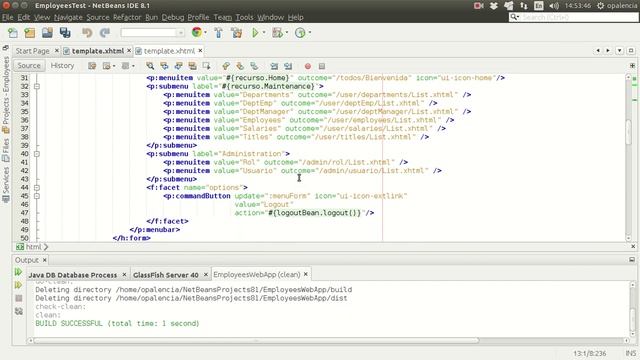The image size is (640, 360).
Task: Open the Projects - Employees side panel
Action: (6, 95)
